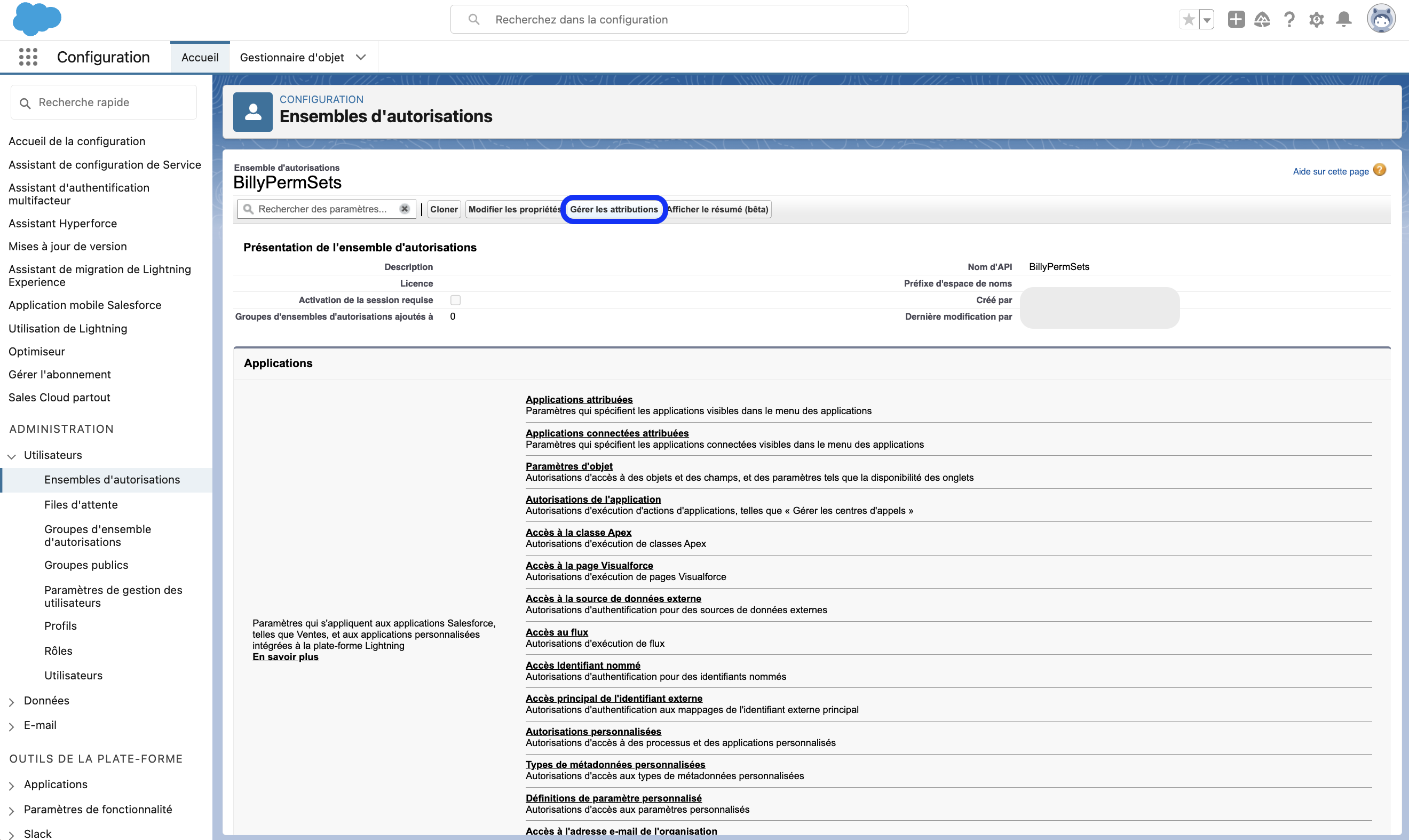Open Files d'attente in sidebar
Viewport: 1409px width, 840px height.
pyautogui.click(x=81, y=504)
